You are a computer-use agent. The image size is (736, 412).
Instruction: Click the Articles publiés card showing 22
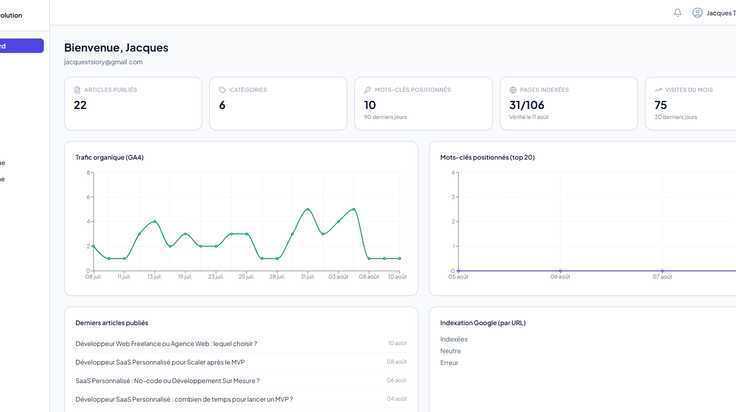[x=133, y=104]
